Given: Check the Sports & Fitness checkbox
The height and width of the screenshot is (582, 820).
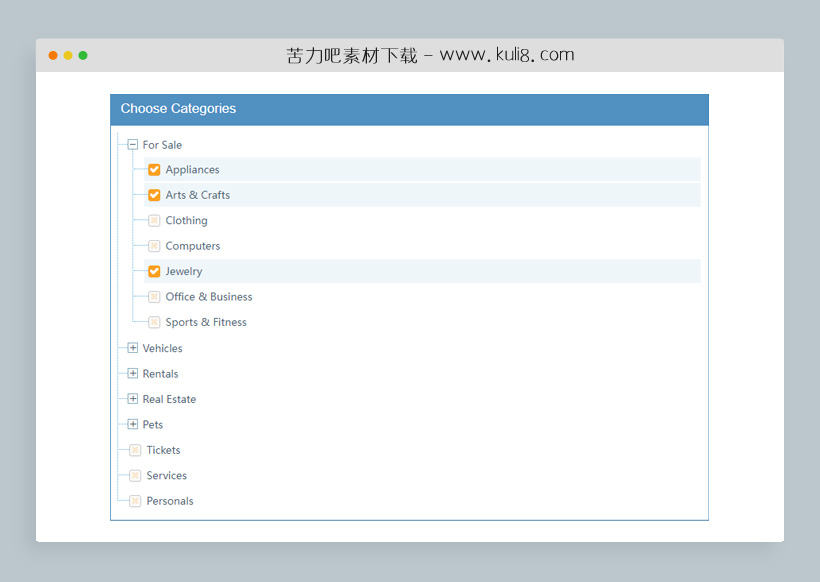Looking at the screenshot, I should click(x=154, y=323).
